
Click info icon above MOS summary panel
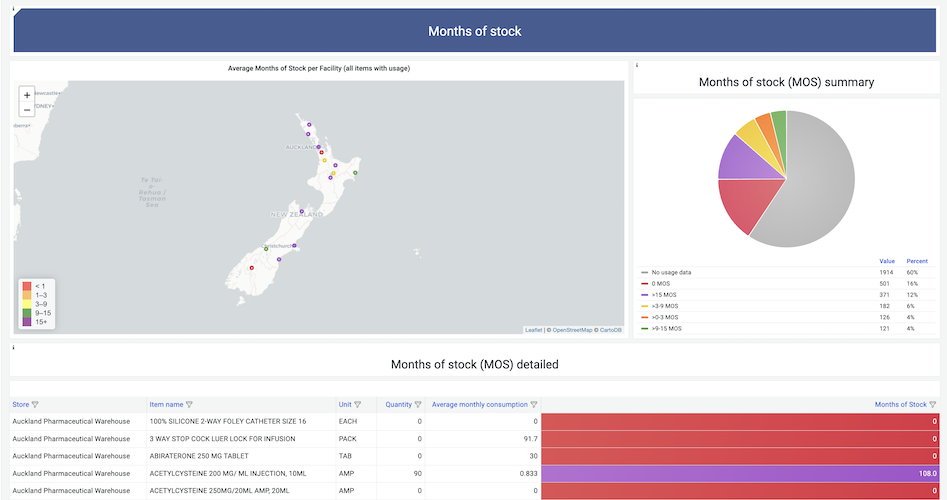coord(637,65)
